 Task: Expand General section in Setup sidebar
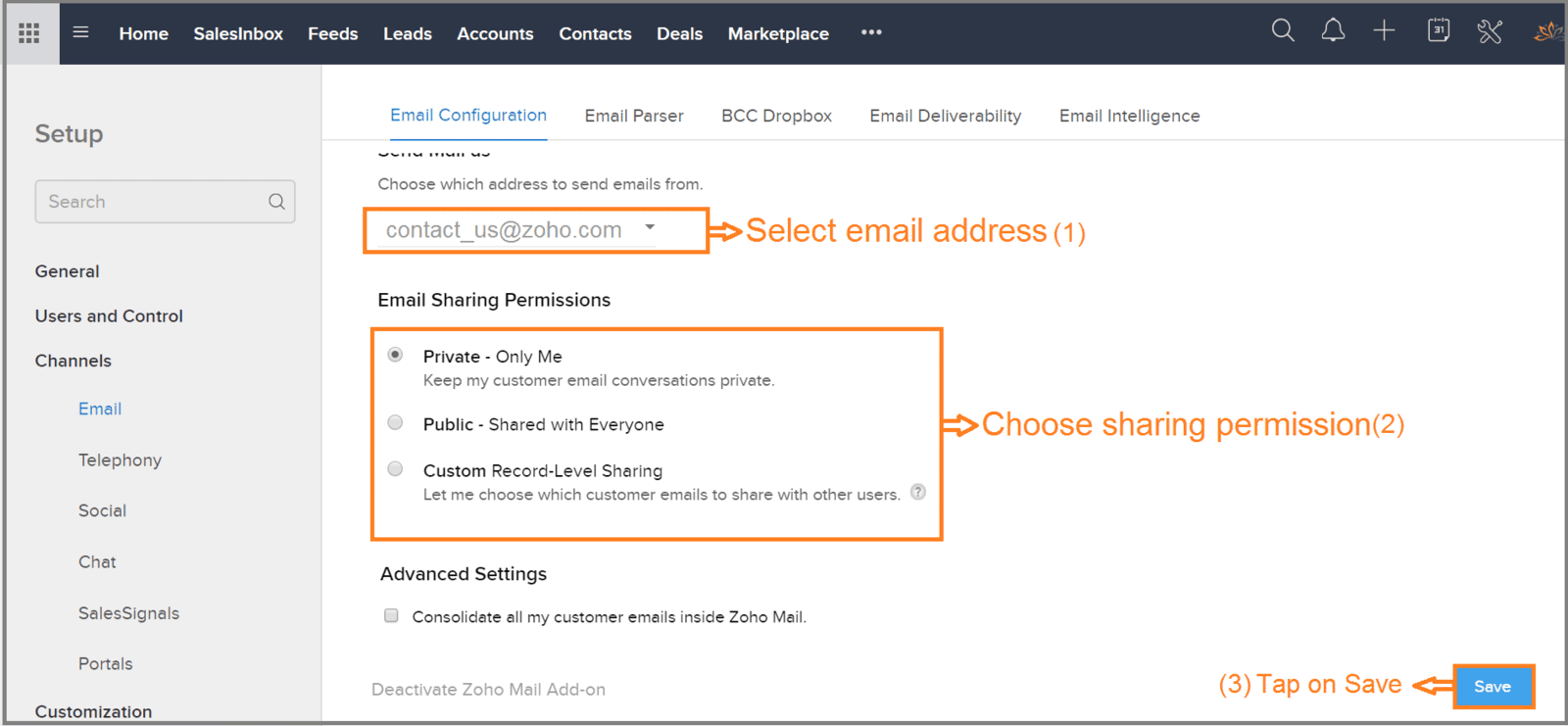67,271
